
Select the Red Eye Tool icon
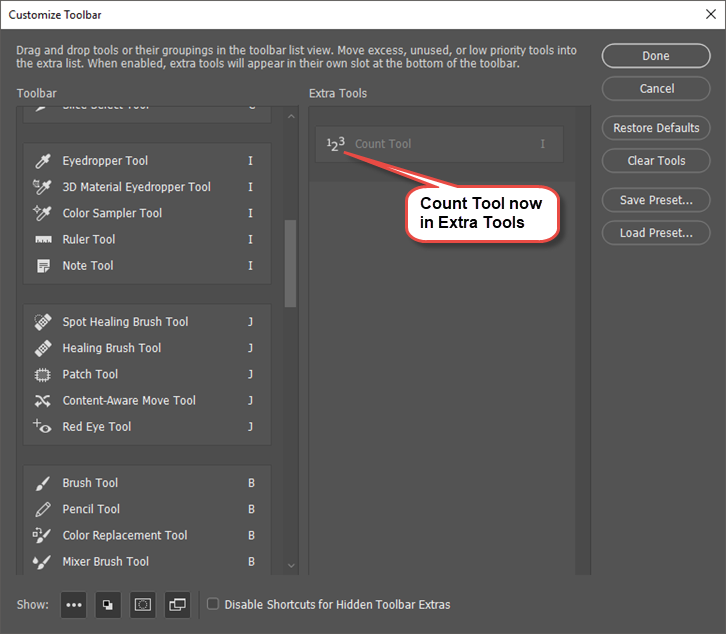point(42,426)
